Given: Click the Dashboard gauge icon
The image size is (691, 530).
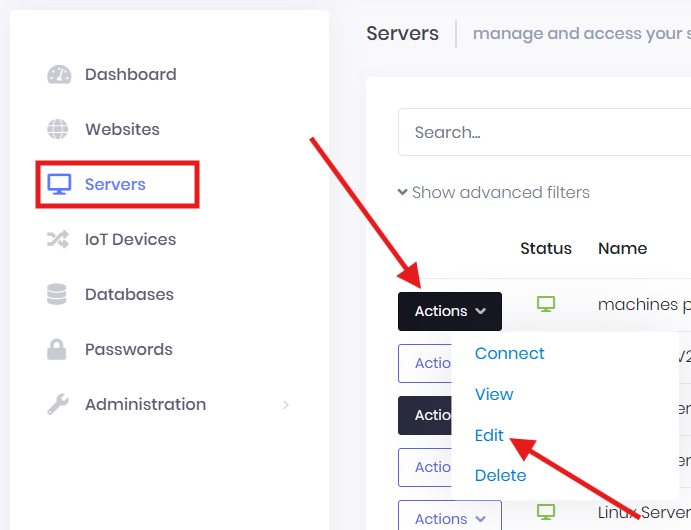Looking at the screenshot, I should [x=59, y=75].
